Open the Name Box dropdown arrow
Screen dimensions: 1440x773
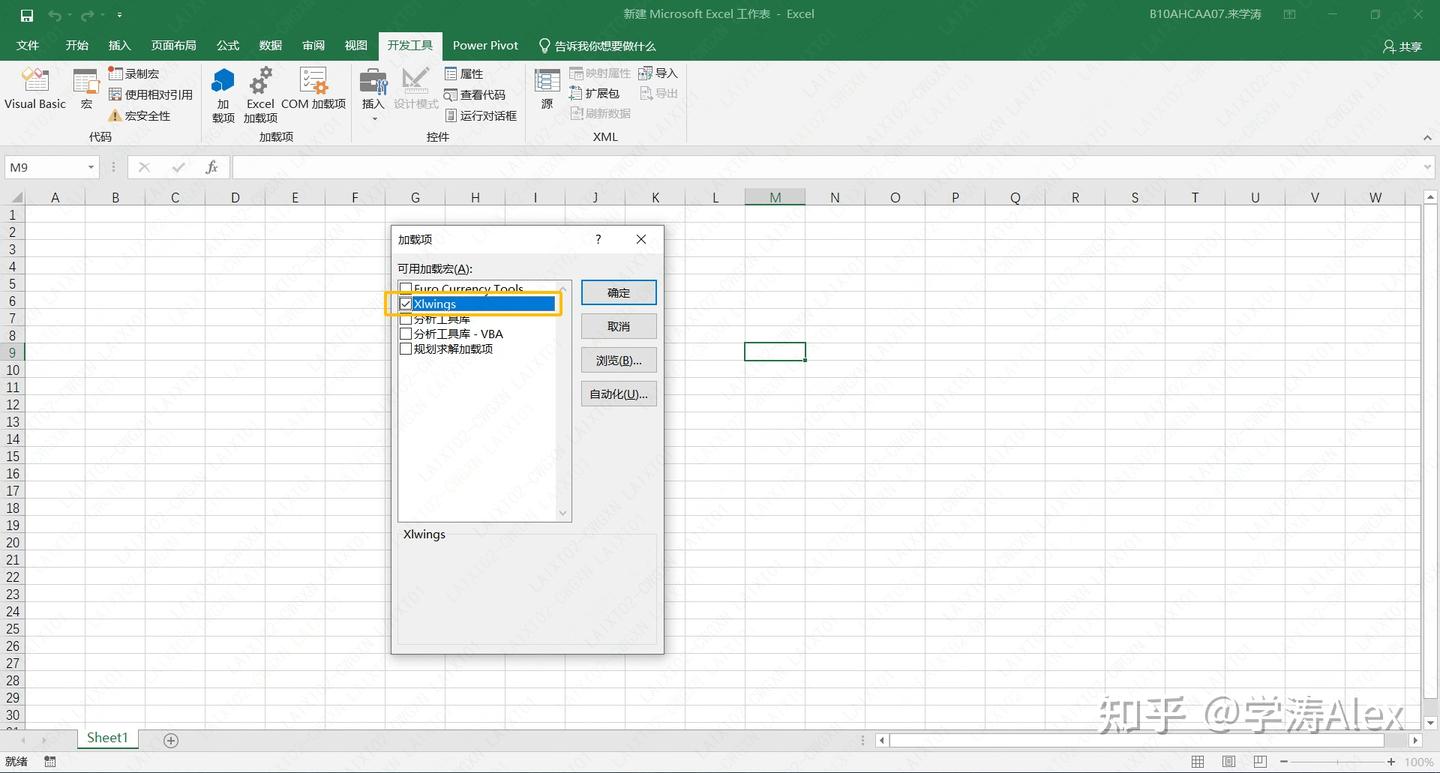[x=91, y=168]
